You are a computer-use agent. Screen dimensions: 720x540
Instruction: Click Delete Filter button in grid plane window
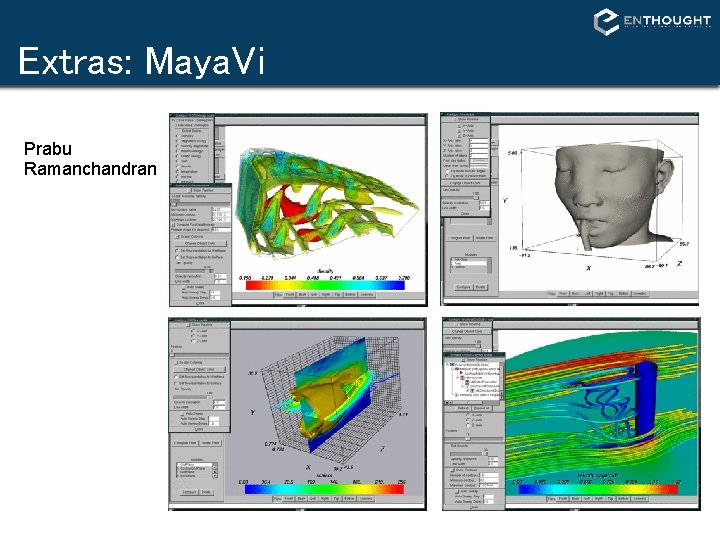[x=210, y=443]
